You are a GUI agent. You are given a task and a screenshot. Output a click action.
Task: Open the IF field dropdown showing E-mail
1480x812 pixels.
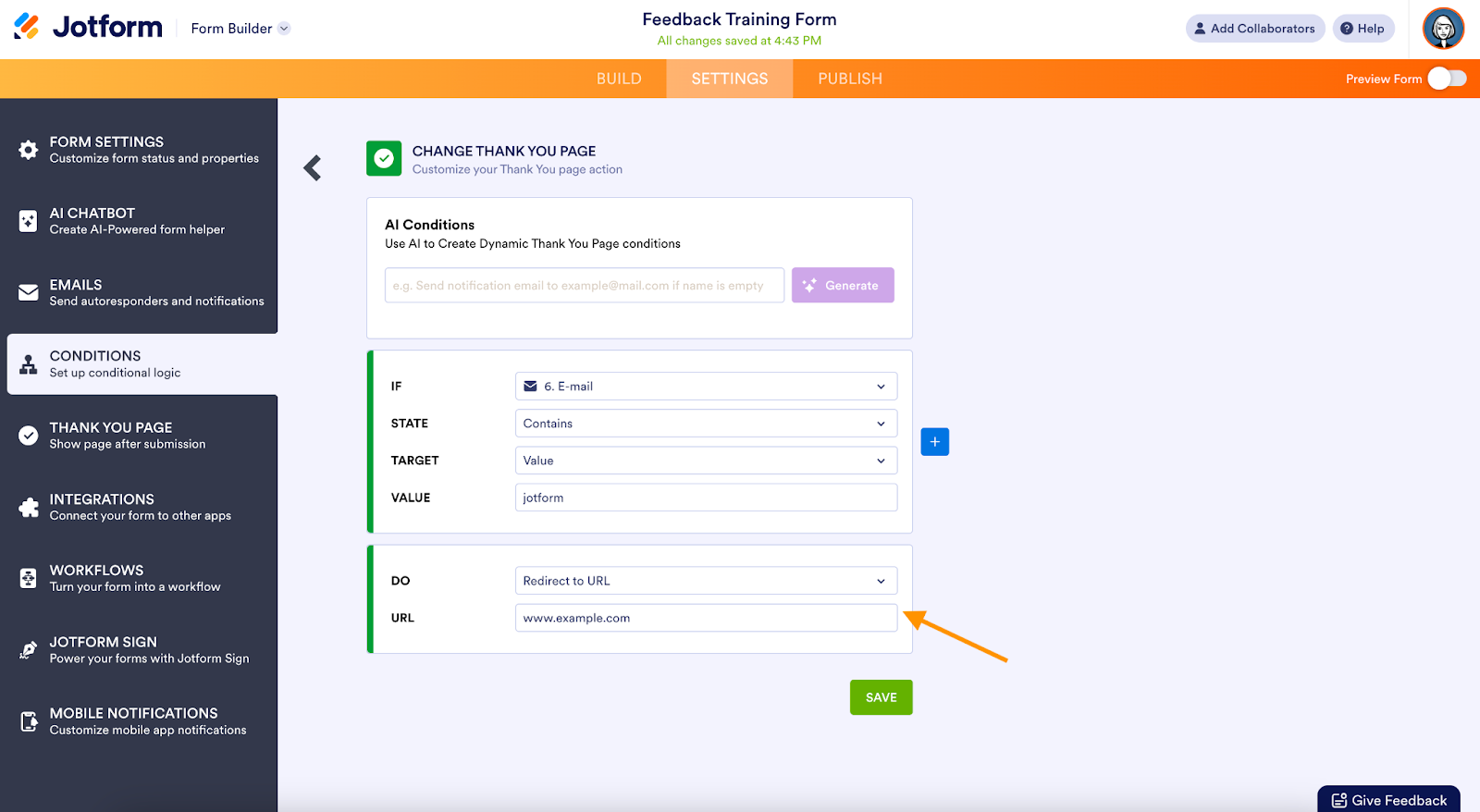point(706,387)
